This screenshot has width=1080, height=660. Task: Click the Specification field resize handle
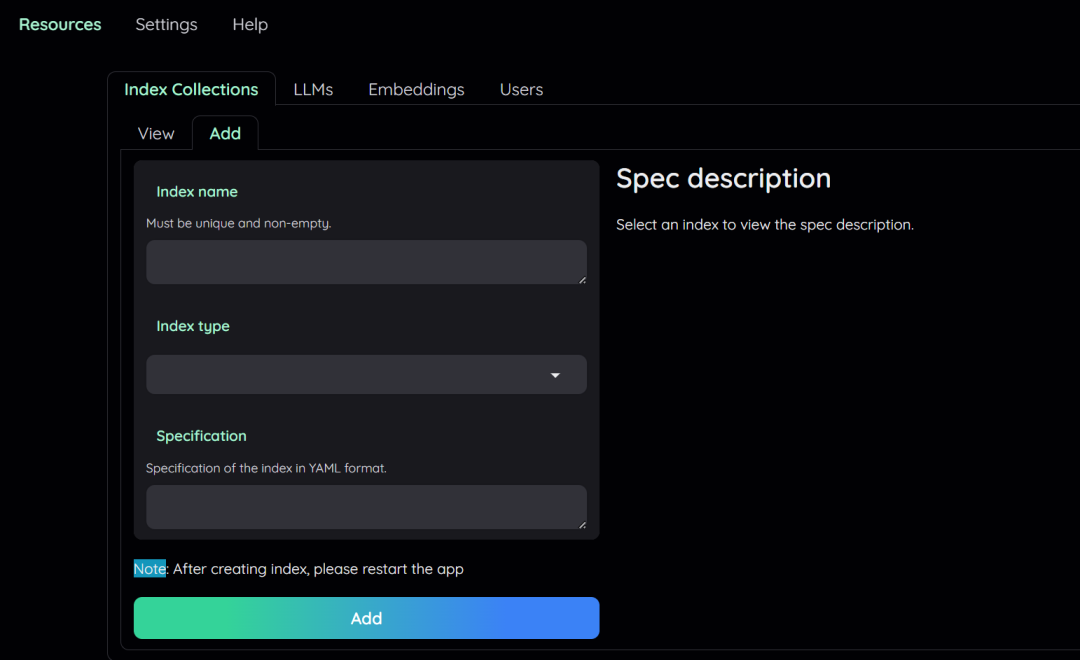[582, 524]
